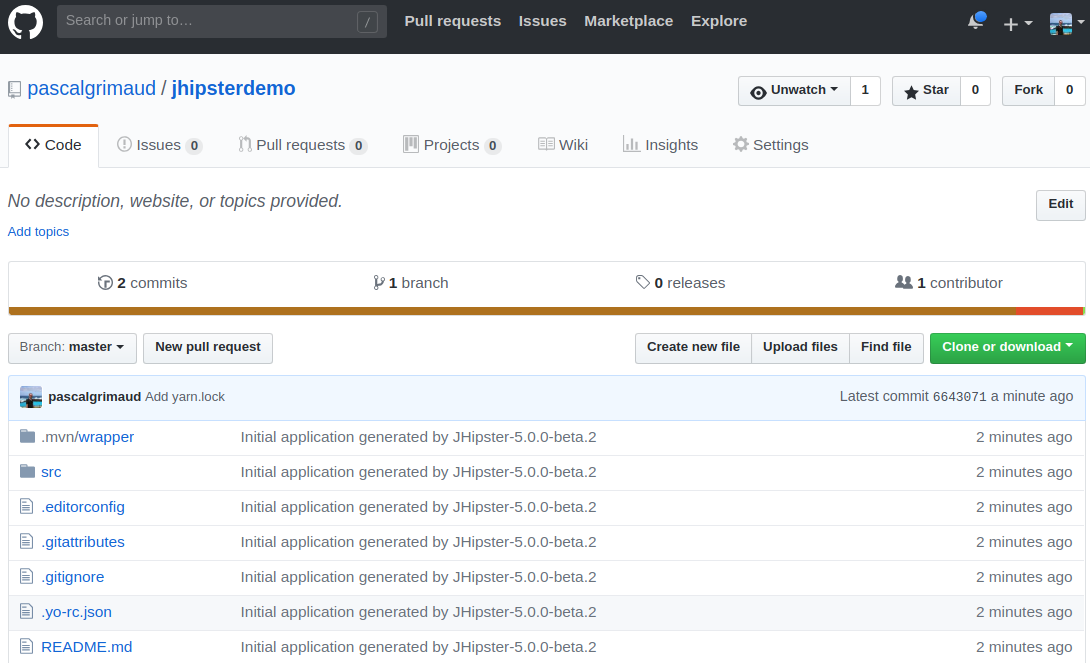Image resolution: width=1090 pixels, height=663 pixels.
Task: Open the notifications bell
Action: coord(976,22)
